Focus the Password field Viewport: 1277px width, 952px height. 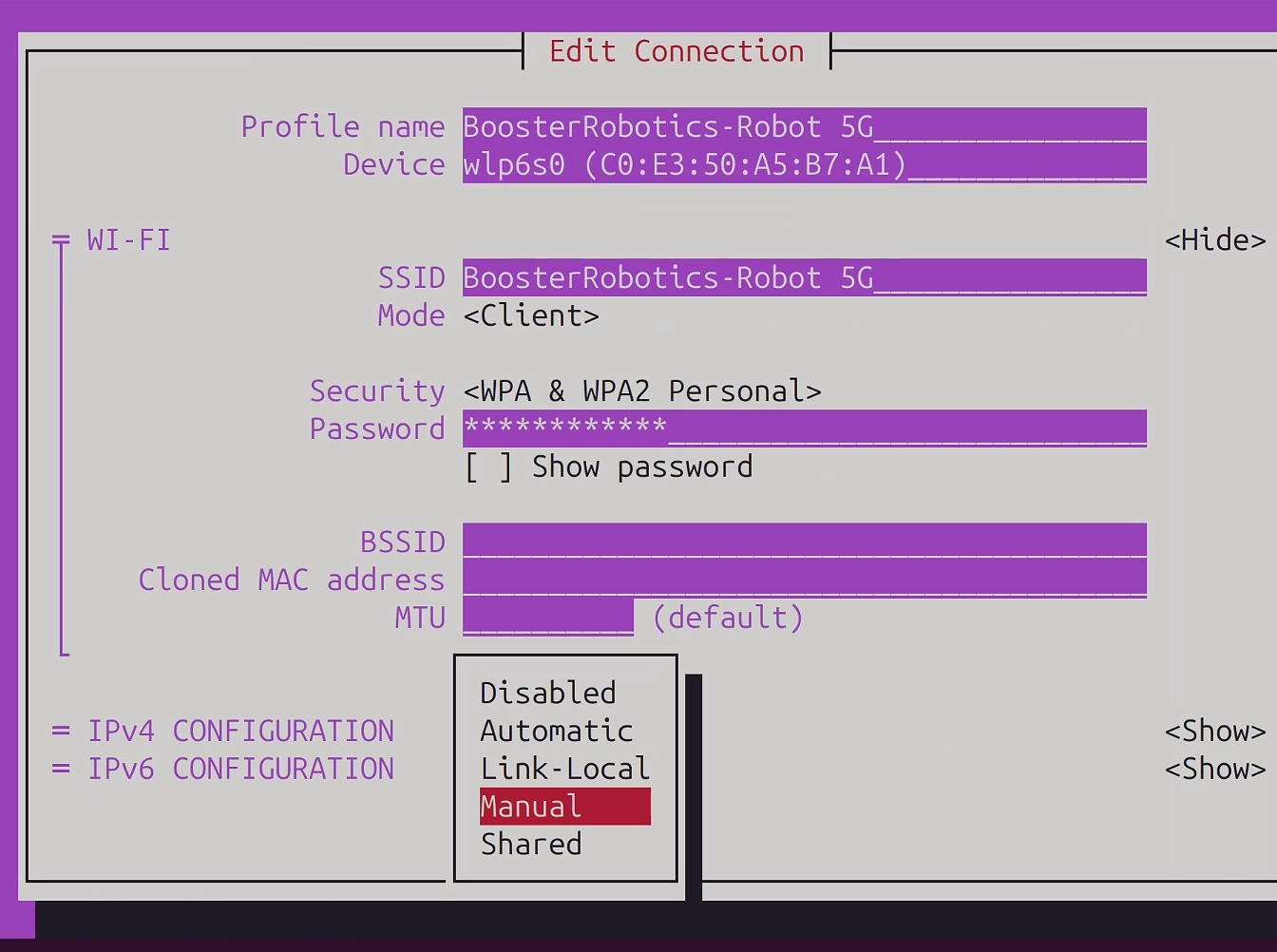pos(805,428)
